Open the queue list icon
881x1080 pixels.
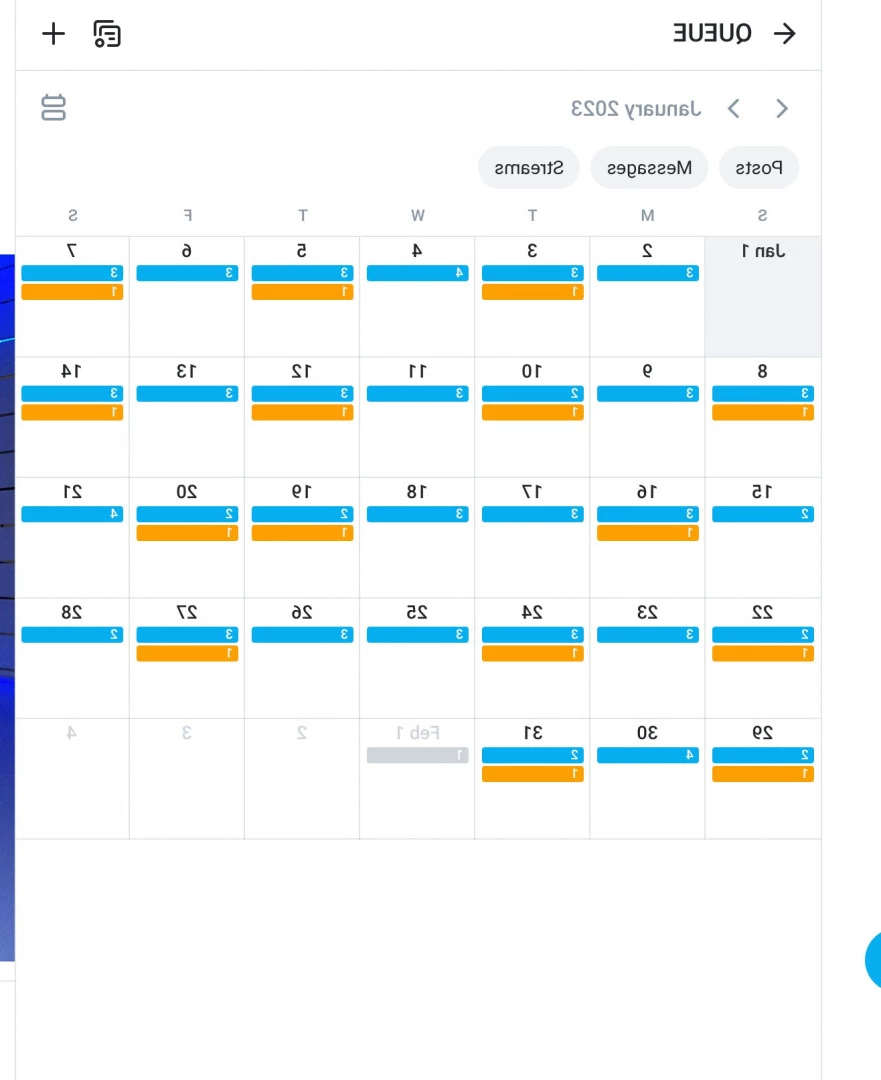point(107,34)
